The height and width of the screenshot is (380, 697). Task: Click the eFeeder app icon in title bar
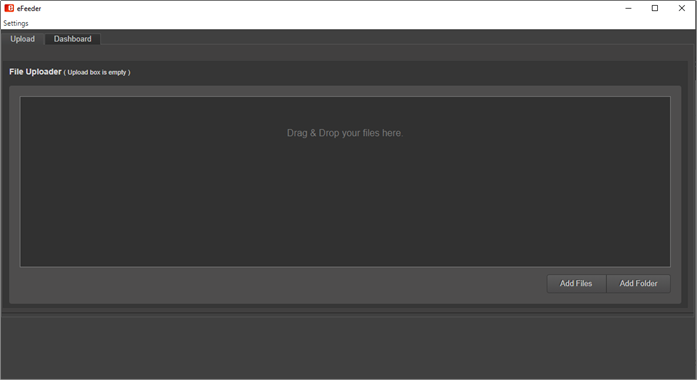(x=9, y=8)
